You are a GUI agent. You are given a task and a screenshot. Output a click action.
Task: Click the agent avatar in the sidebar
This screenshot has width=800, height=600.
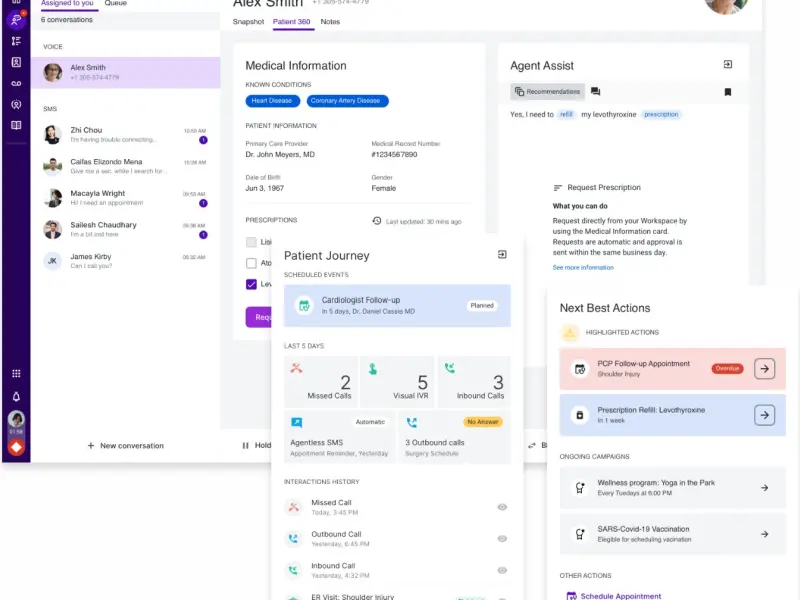[x=16, y=419]
